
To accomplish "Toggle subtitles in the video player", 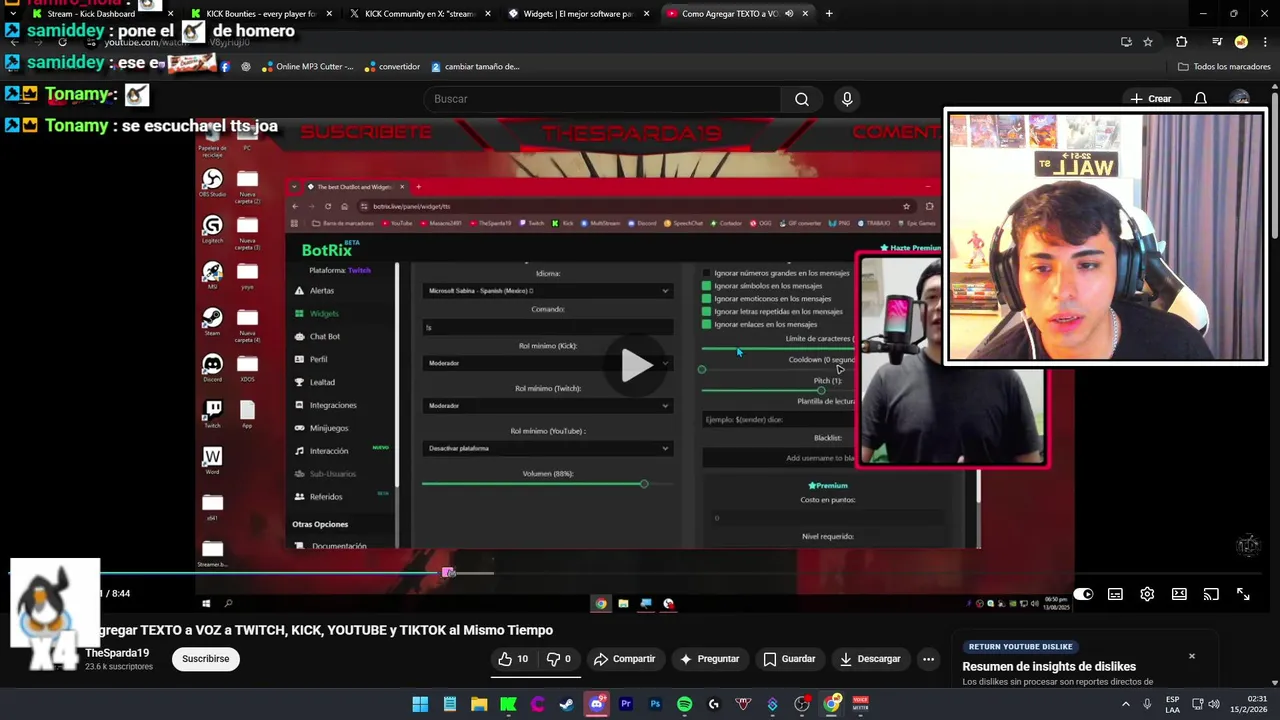I will [1115, 594].
